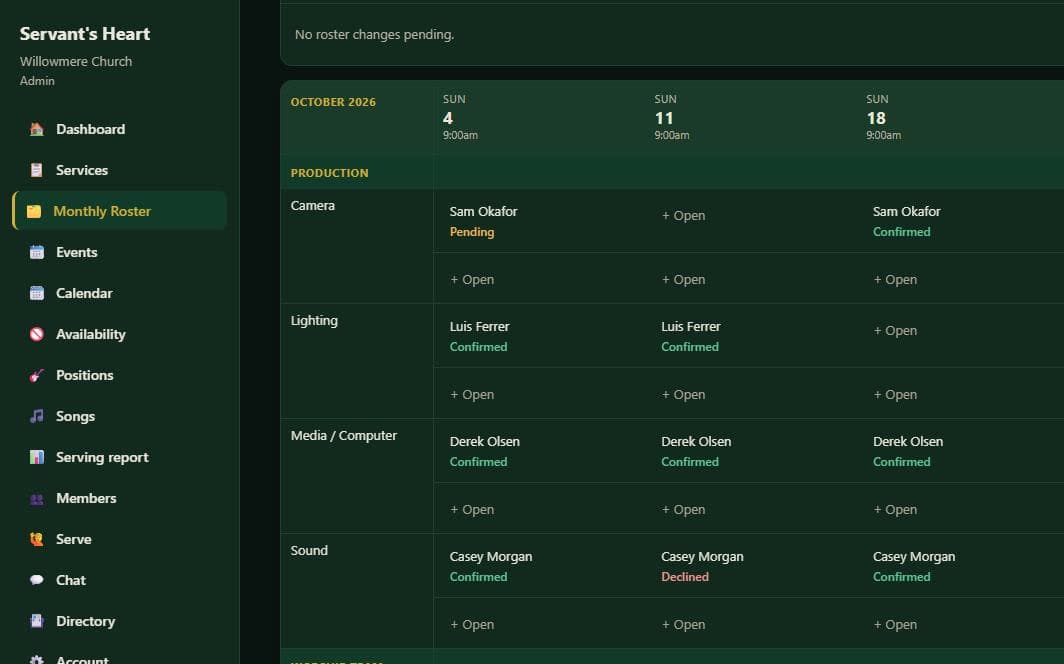Click the Members people icon
Image resolution: width=1064 pixels, height=664 pixels.
(x=37, y=499)
